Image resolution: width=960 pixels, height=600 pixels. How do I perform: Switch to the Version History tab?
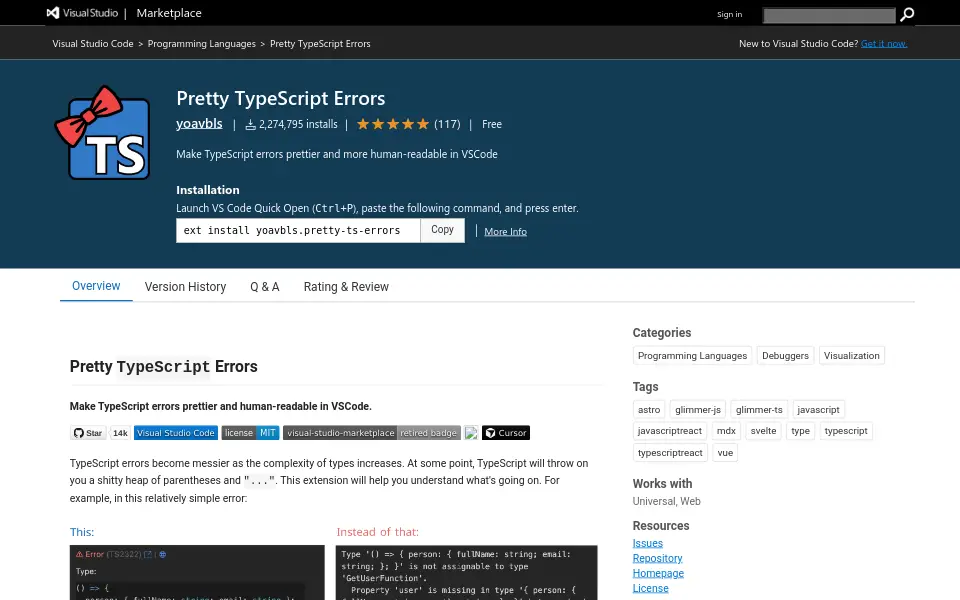point(186,287)
